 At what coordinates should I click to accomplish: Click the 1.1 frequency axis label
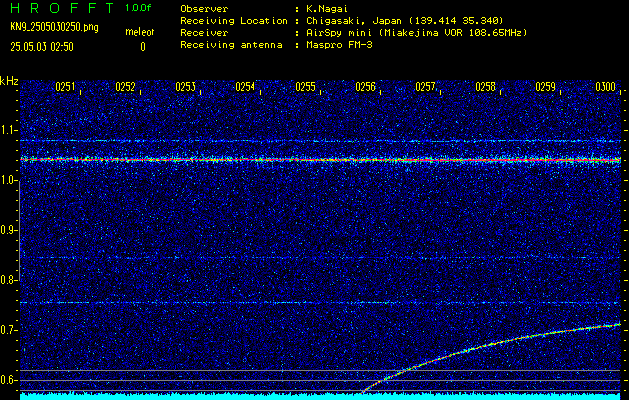tap(8, 130)
